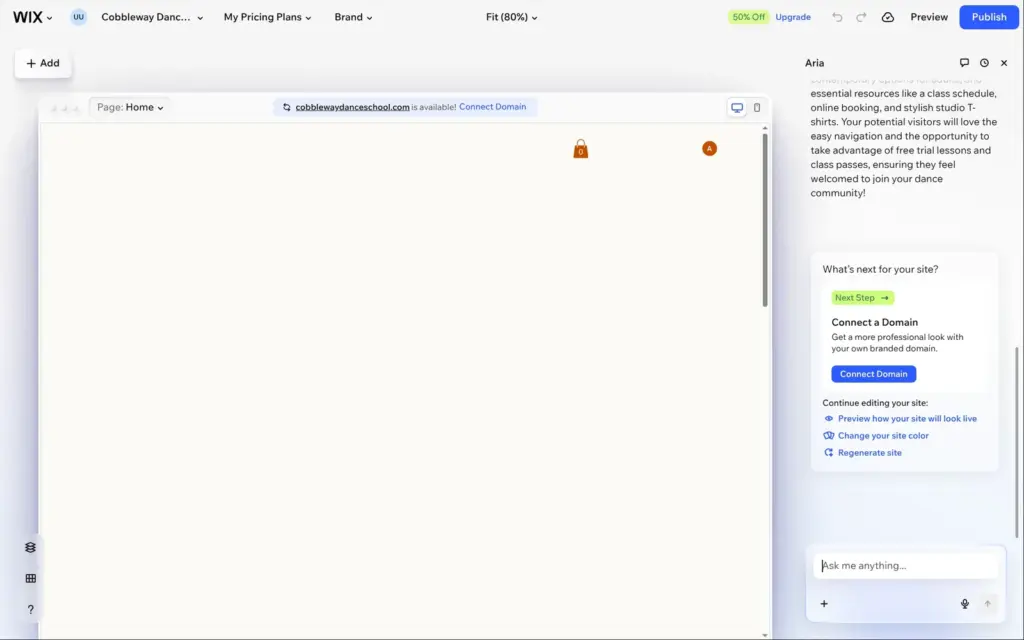Click the Preview button

tap(929, 18)
